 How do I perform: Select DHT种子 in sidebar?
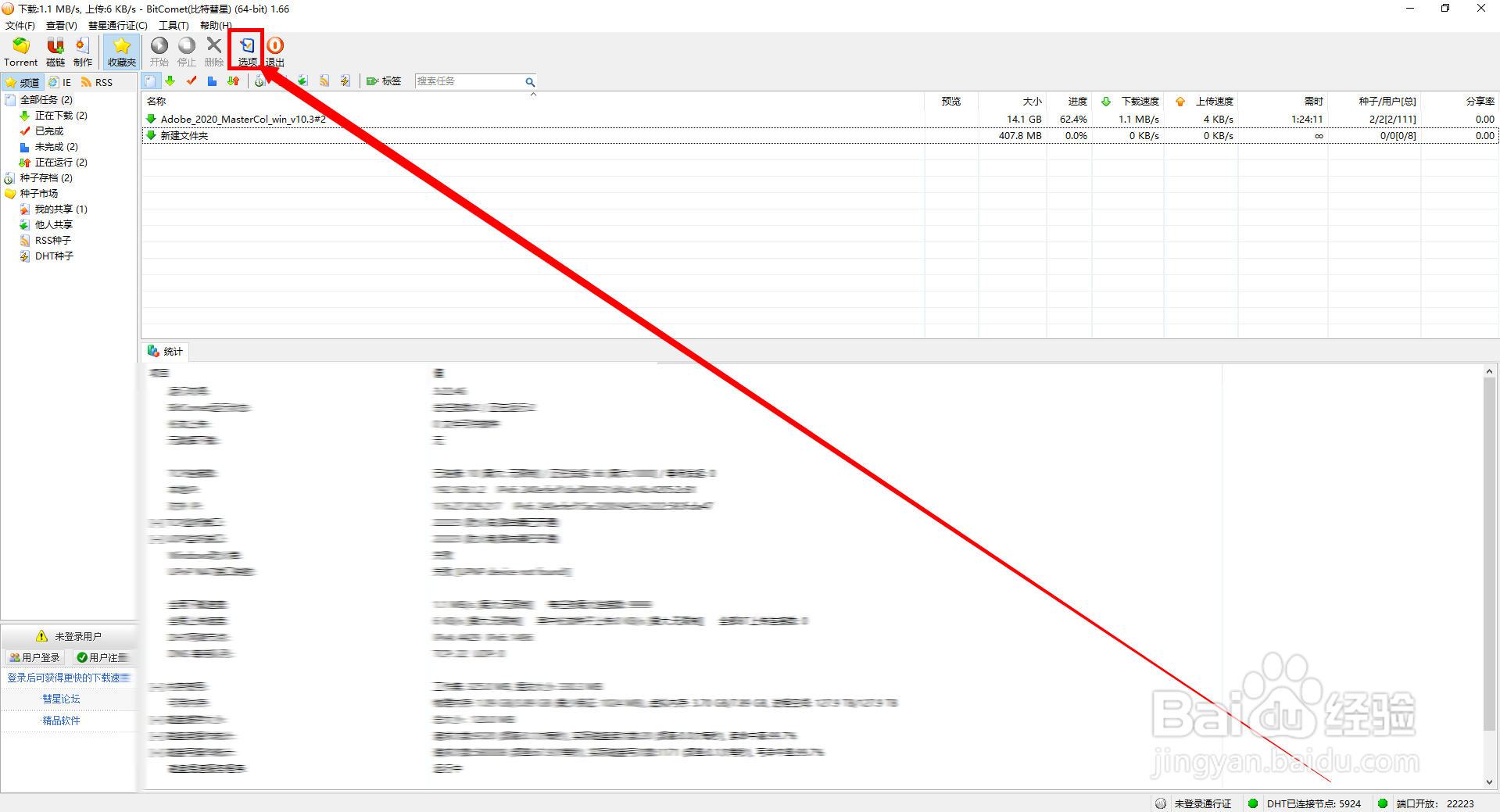(x=54, y=256)
